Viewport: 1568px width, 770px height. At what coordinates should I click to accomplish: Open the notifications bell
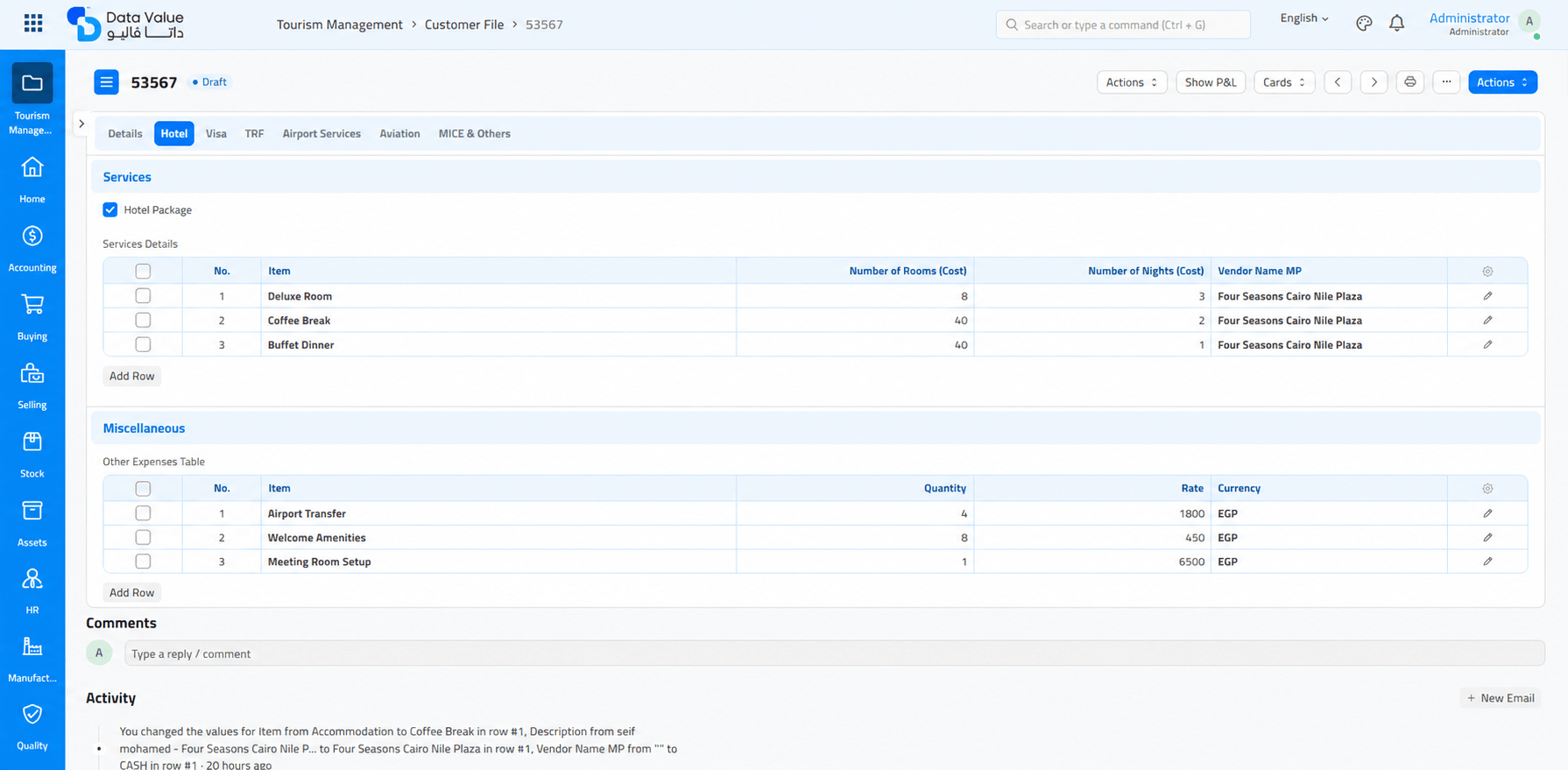[1397, 24]
